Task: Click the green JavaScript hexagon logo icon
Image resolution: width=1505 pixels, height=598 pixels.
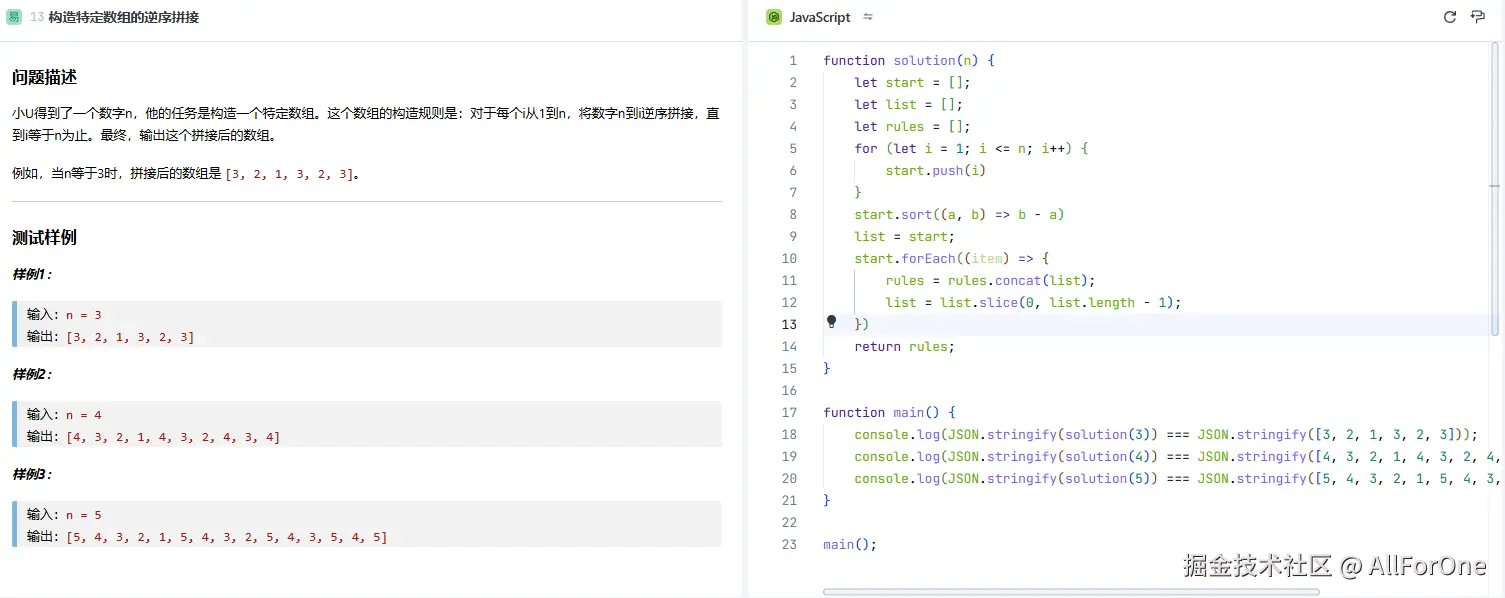Action: click(774, 17)
